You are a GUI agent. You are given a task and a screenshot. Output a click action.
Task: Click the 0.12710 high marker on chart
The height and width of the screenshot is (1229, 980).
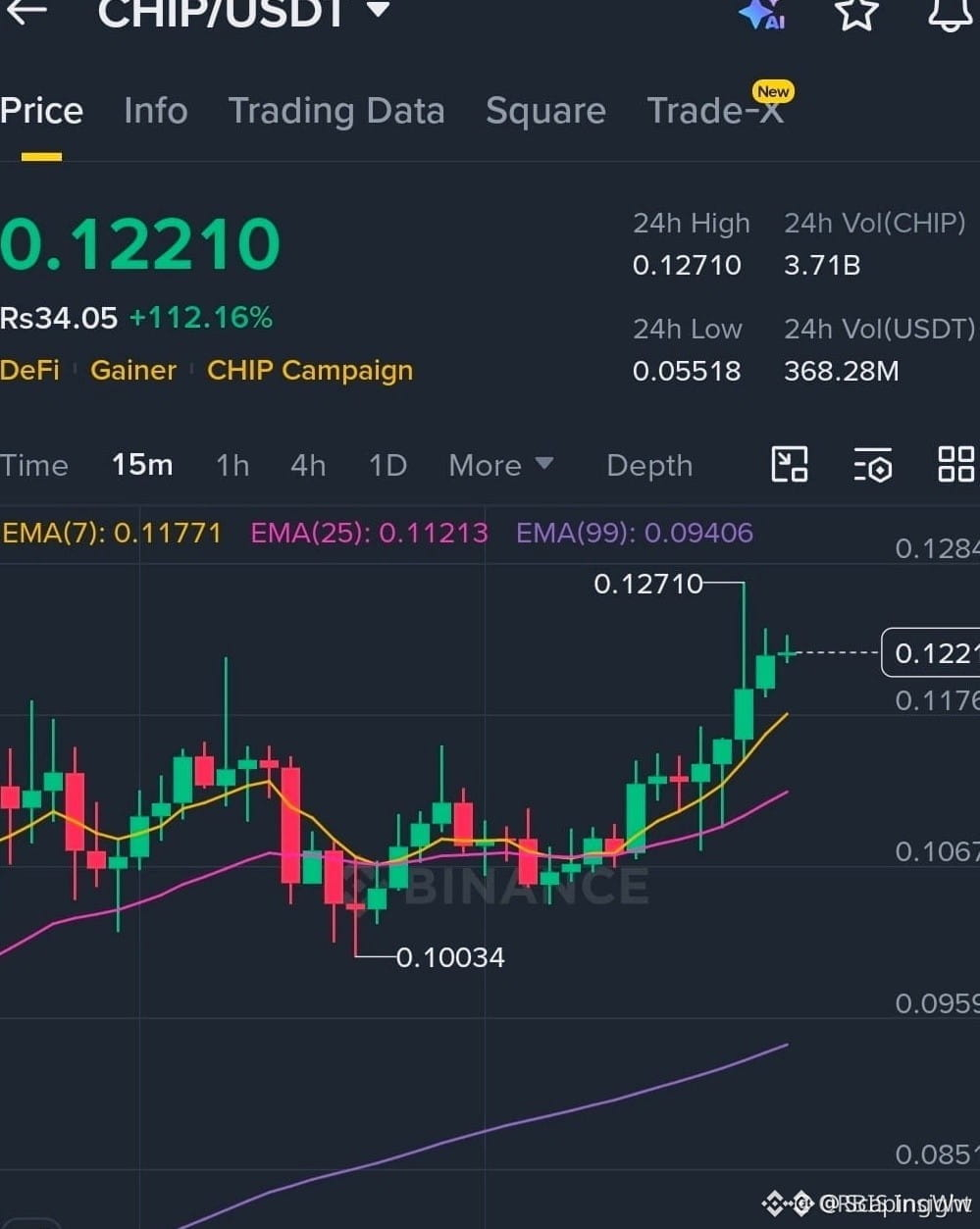click(x=648, y=584)
